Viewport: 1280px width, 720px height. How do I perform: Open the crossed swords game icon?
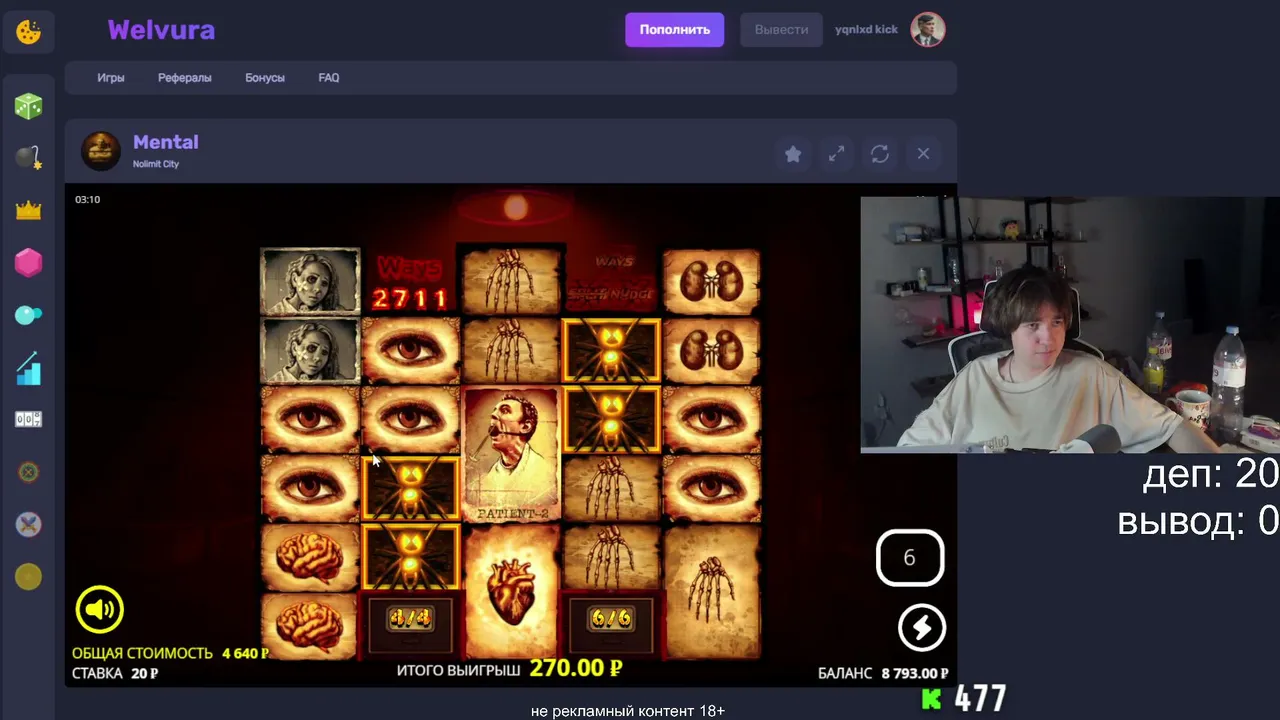28,524
